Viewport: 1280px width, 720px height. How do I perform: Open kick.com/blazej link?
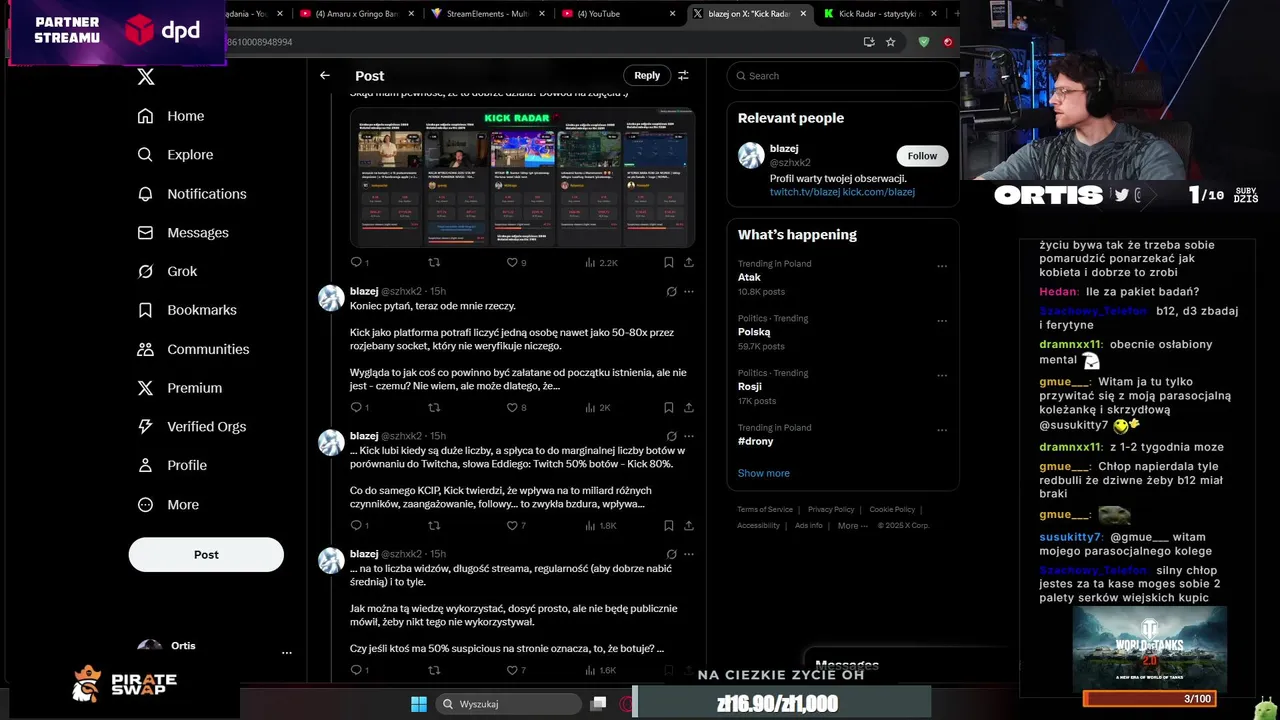878,192
